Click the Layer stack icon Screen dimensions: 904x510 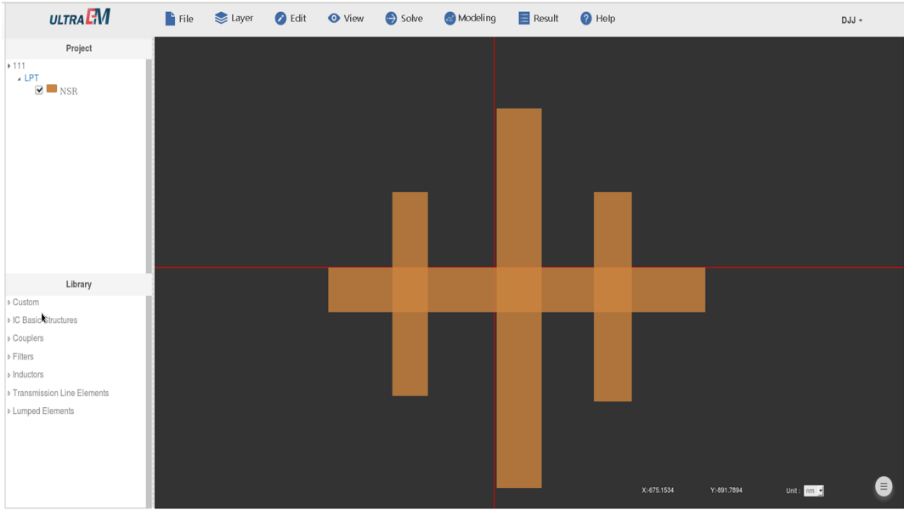[x=221, y=18]
